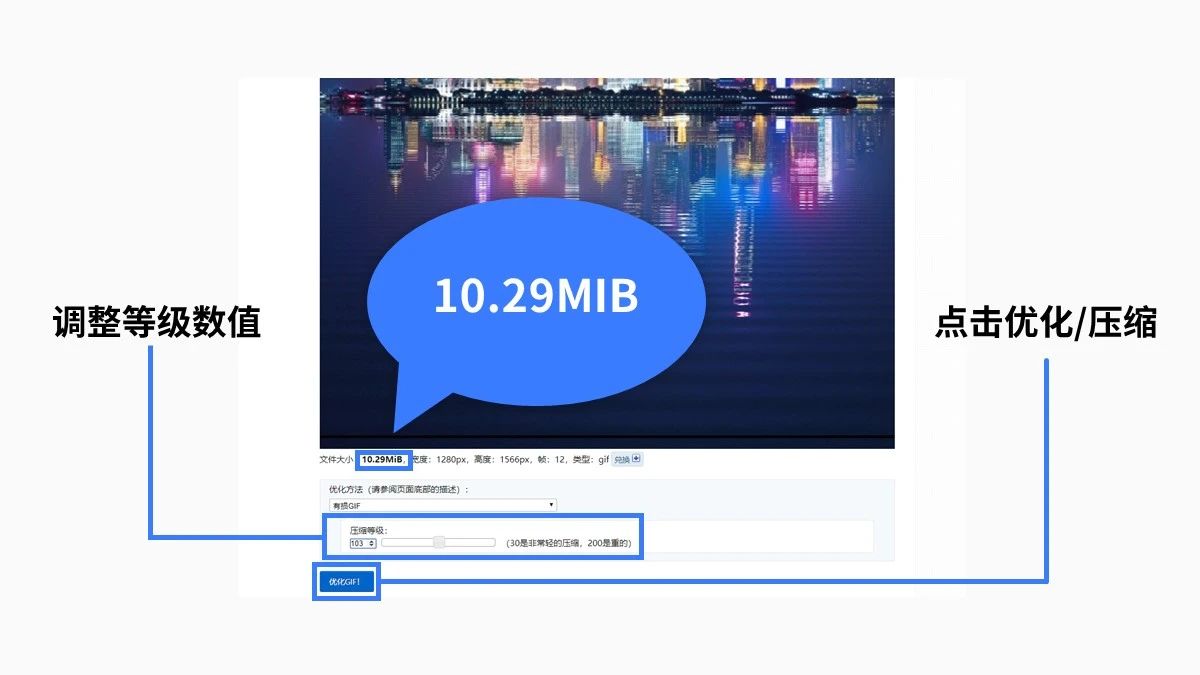Image resolution: width=1200 pixels, height=675 pixels.
Task: Click the gif type text in file info
Action: pyautogui.click(x=606, y=459)
